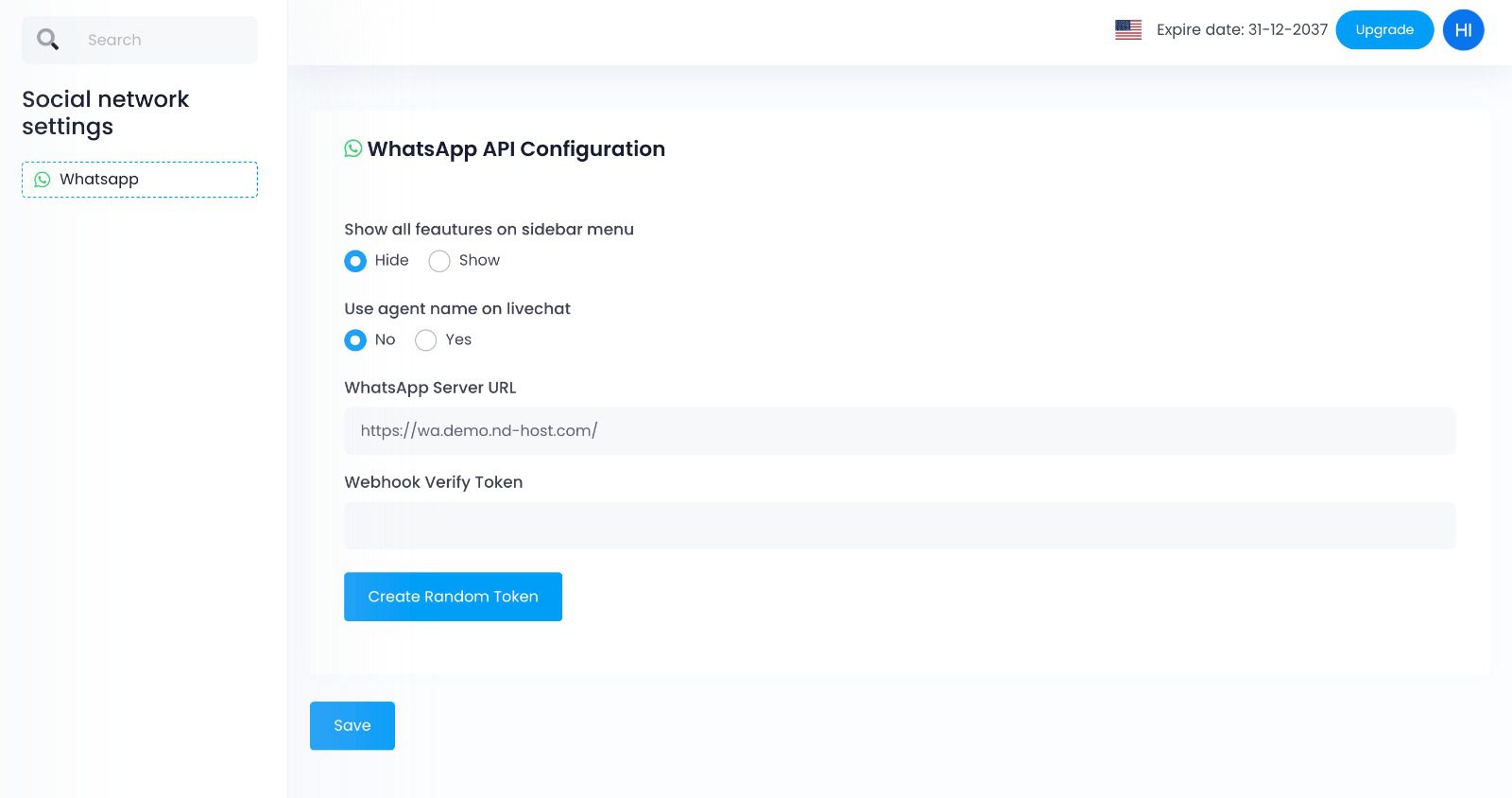Select Hide for sidebar menu features
This screenshot has width=1512, height=798.
click(x=355, y=261)
